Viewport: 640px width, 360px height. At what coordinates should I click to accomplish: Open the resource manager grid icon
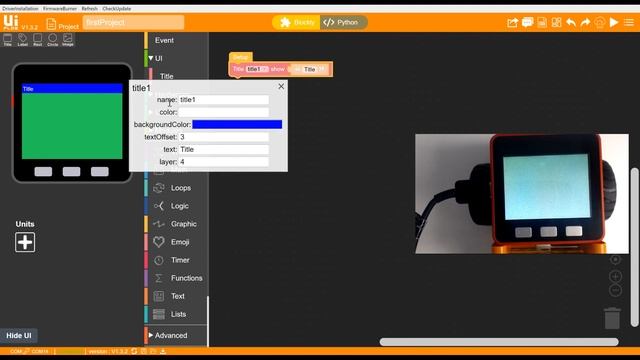coord(556,22)
